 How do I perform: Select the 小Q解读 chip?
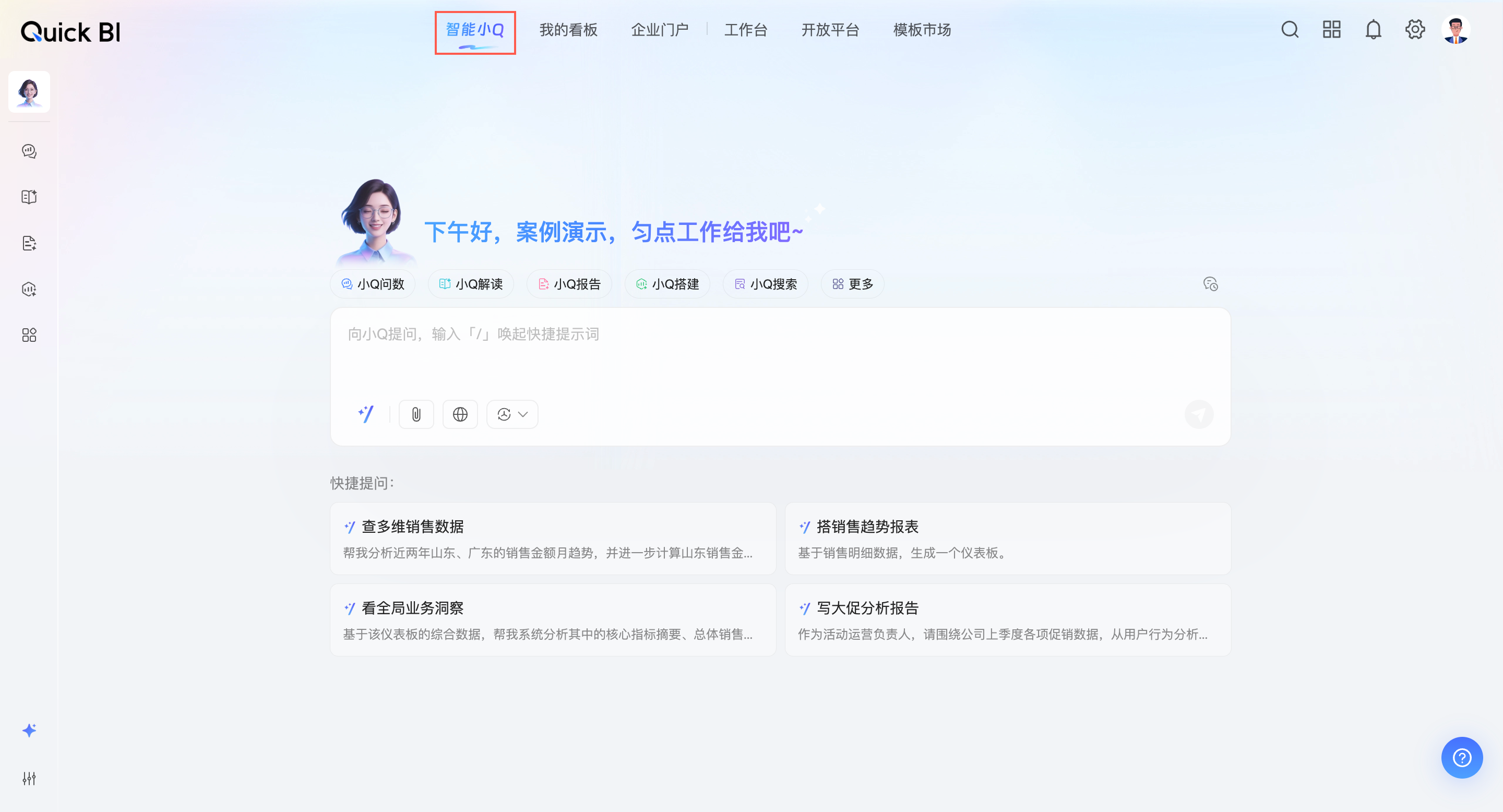(471, 284)
